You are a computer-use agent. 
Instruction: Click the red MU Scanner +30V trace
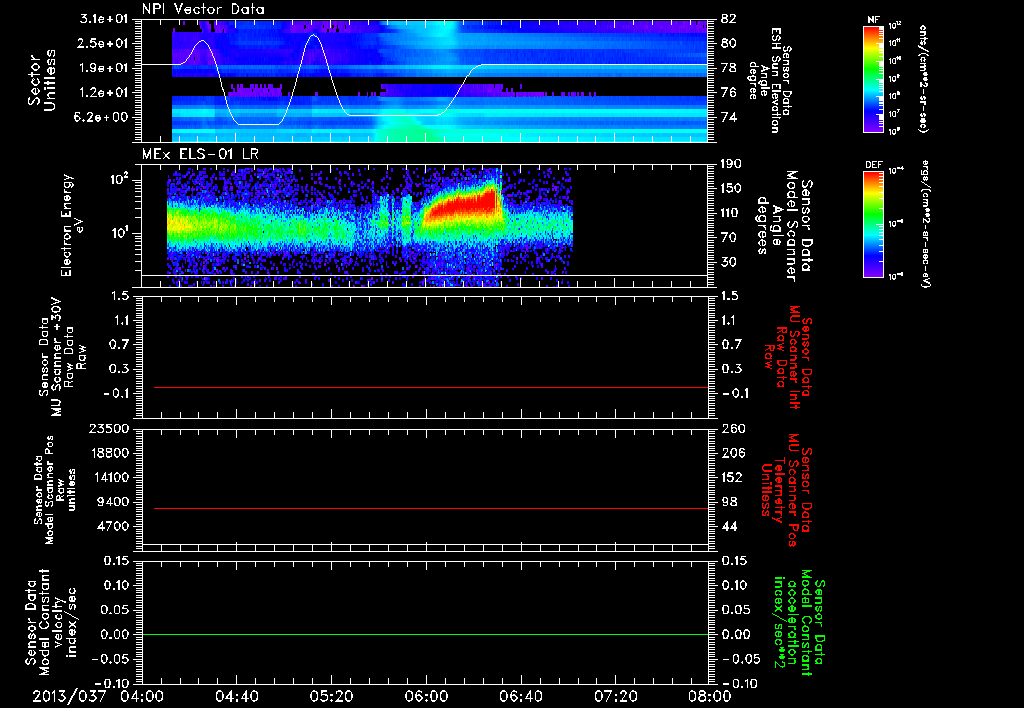(431, 387)
